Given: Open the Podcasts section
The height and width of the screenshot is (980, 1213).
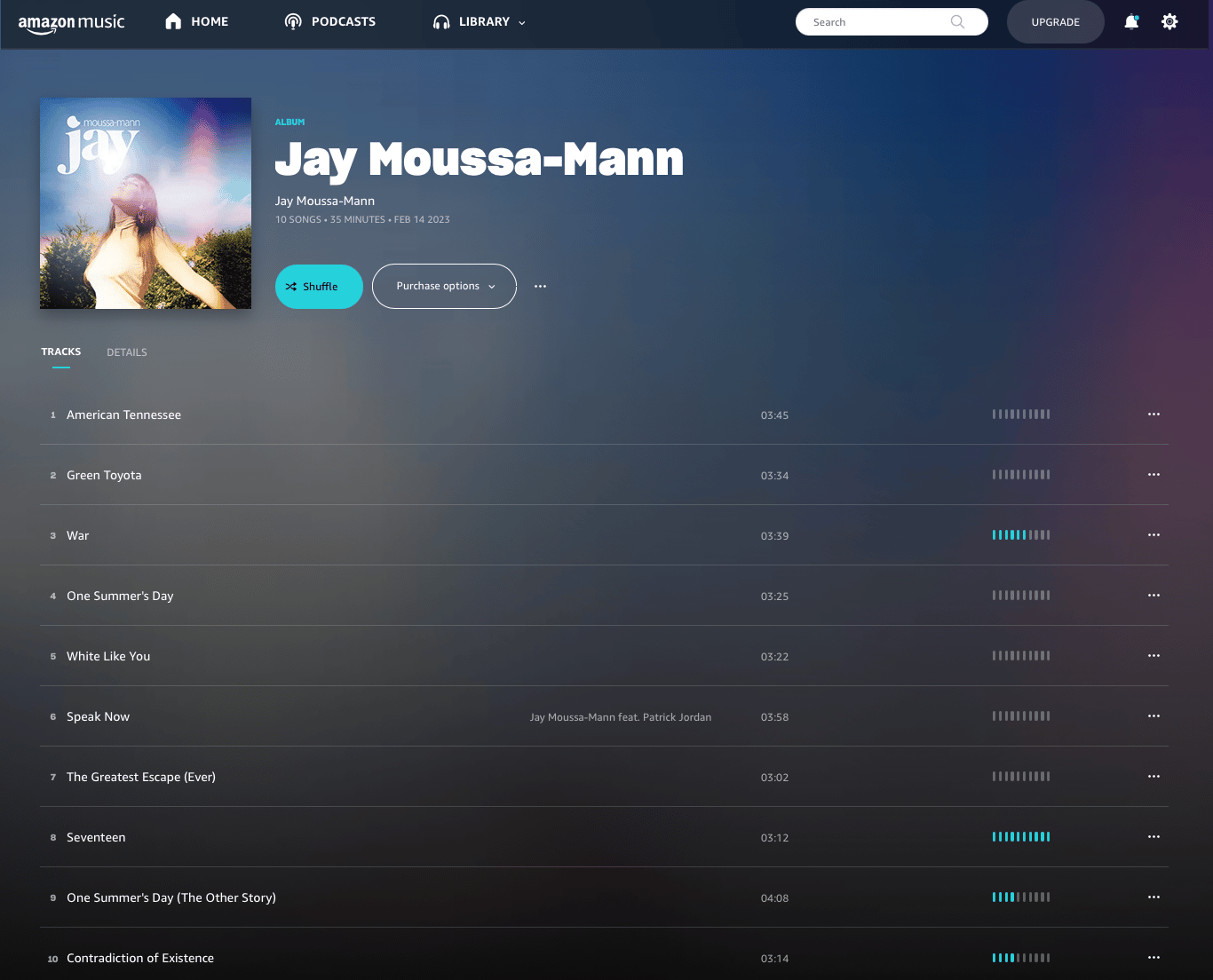Looking at the screenshot, I should coord(330,22).
